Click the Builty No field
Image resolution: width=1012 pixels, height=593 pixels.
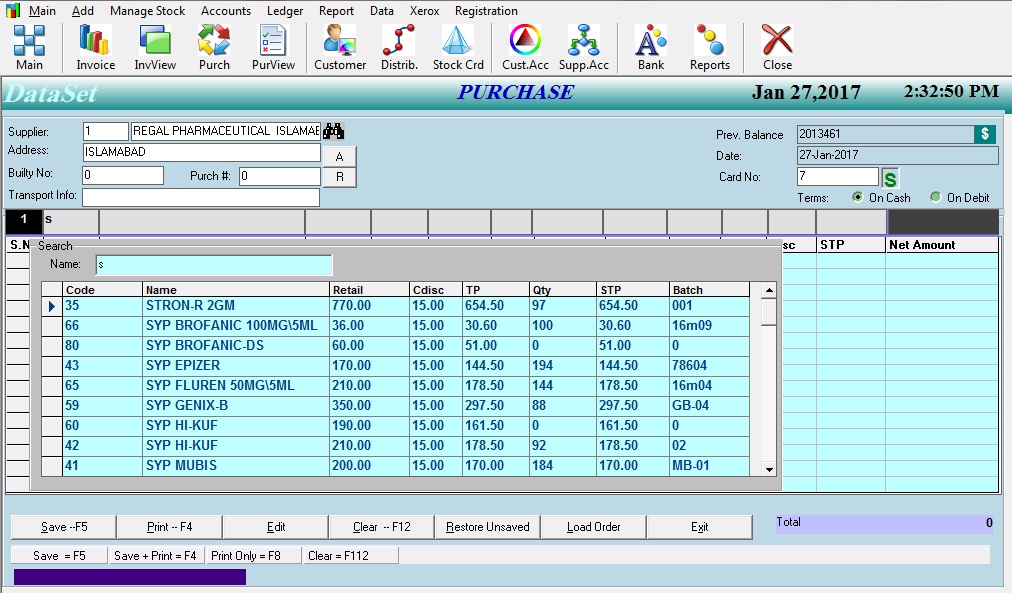pyautogui.click(x=123, y=176)
